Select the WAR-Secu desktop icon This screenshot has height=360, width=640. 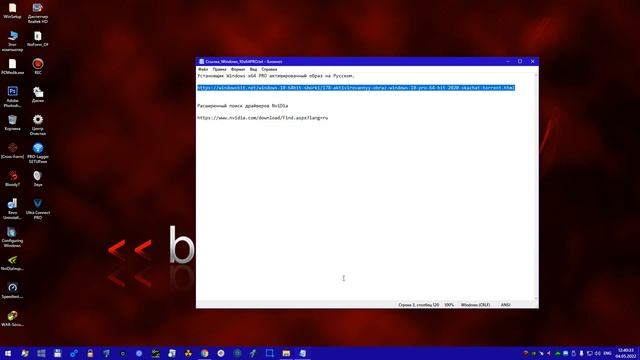pyautogui.click(x=12, y=318)
